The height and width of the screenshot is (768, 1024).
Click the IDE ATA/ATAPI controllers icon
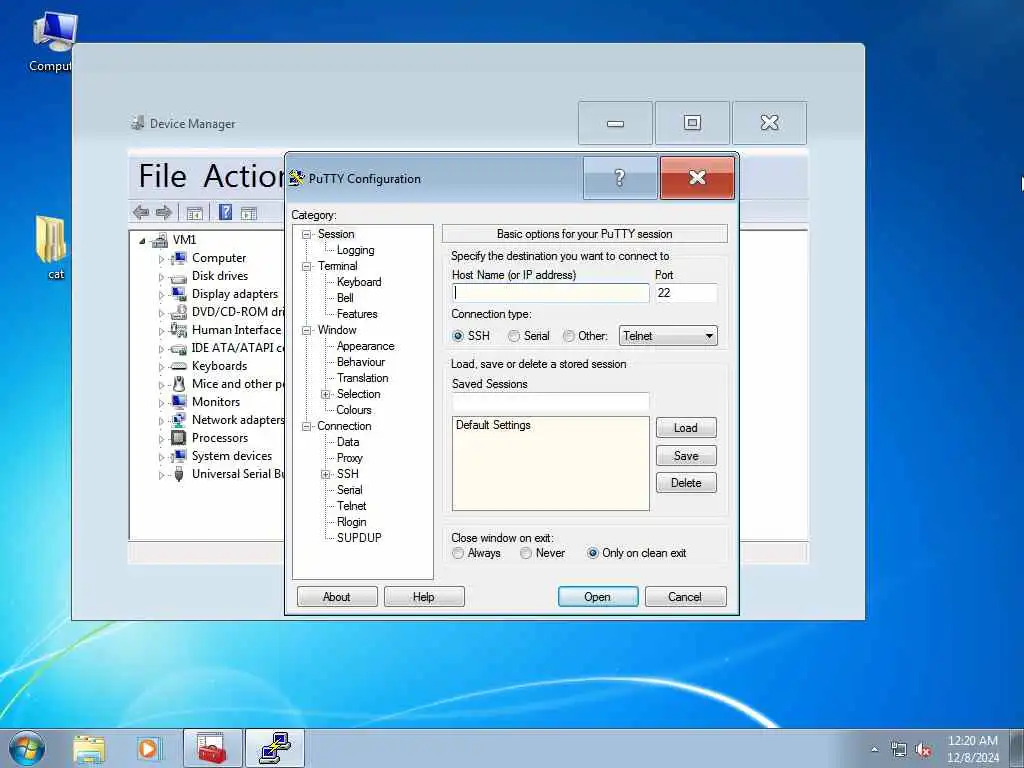click(x=178, y=348)
